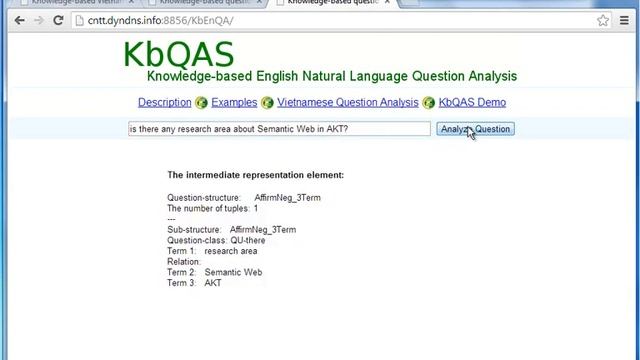Image resolution: width=640 pixels, height=360 pixels.
Task: Switch to the second Knowledge-based question tab
Action: click(x=205, y=3)
